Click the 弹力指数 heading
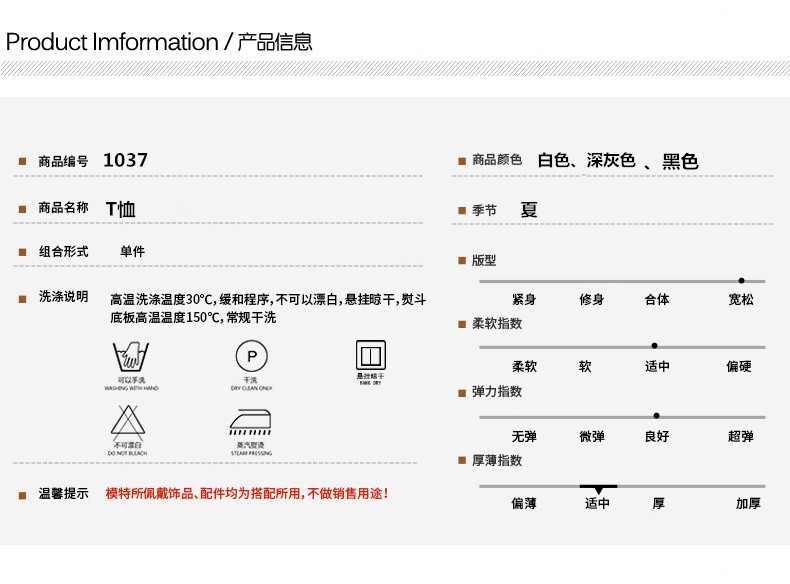Viewport: 790px width, 584px height. pyautogui.click(x=497, y=392)
